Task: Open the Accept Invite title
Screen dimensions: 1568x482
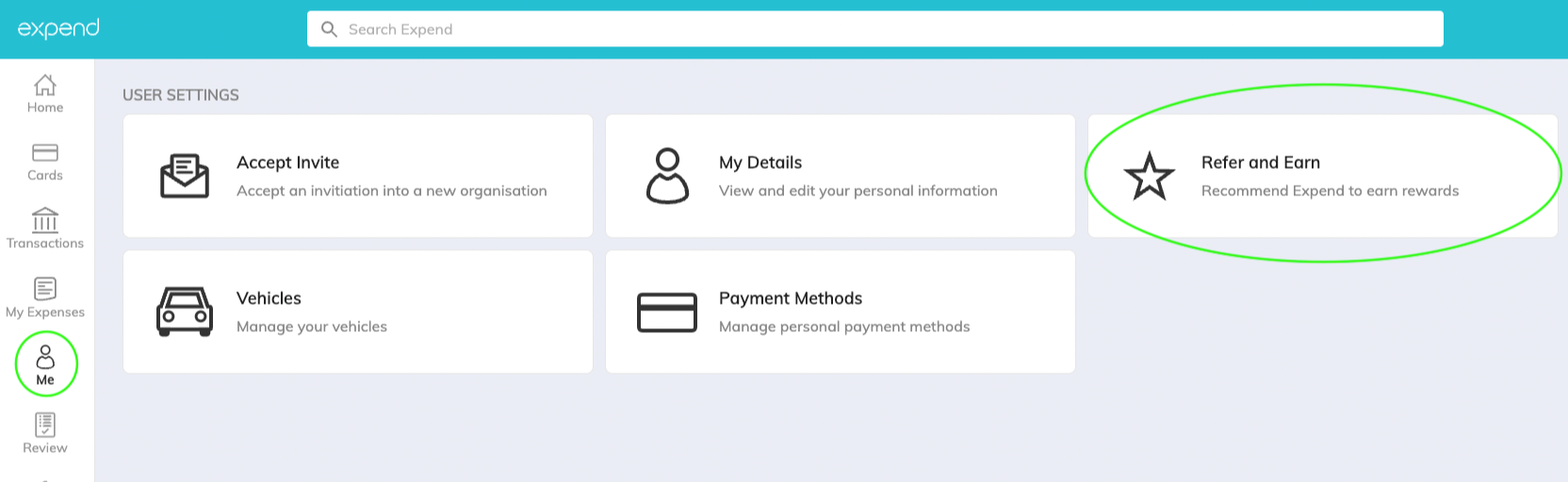Action: coord(287,162)
